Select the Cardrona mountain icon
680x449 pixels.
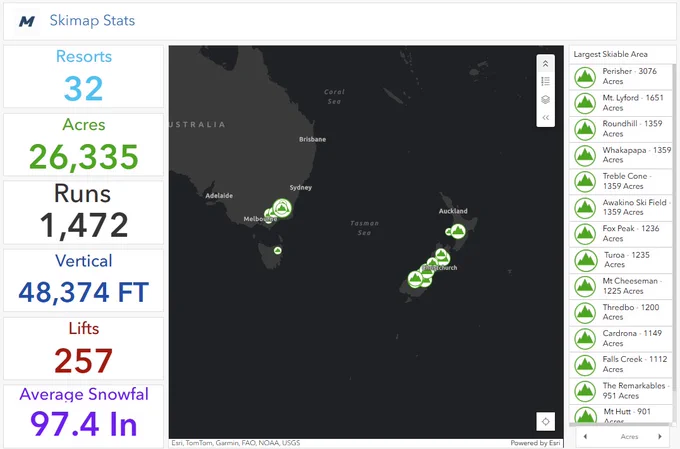pos(585,339)
